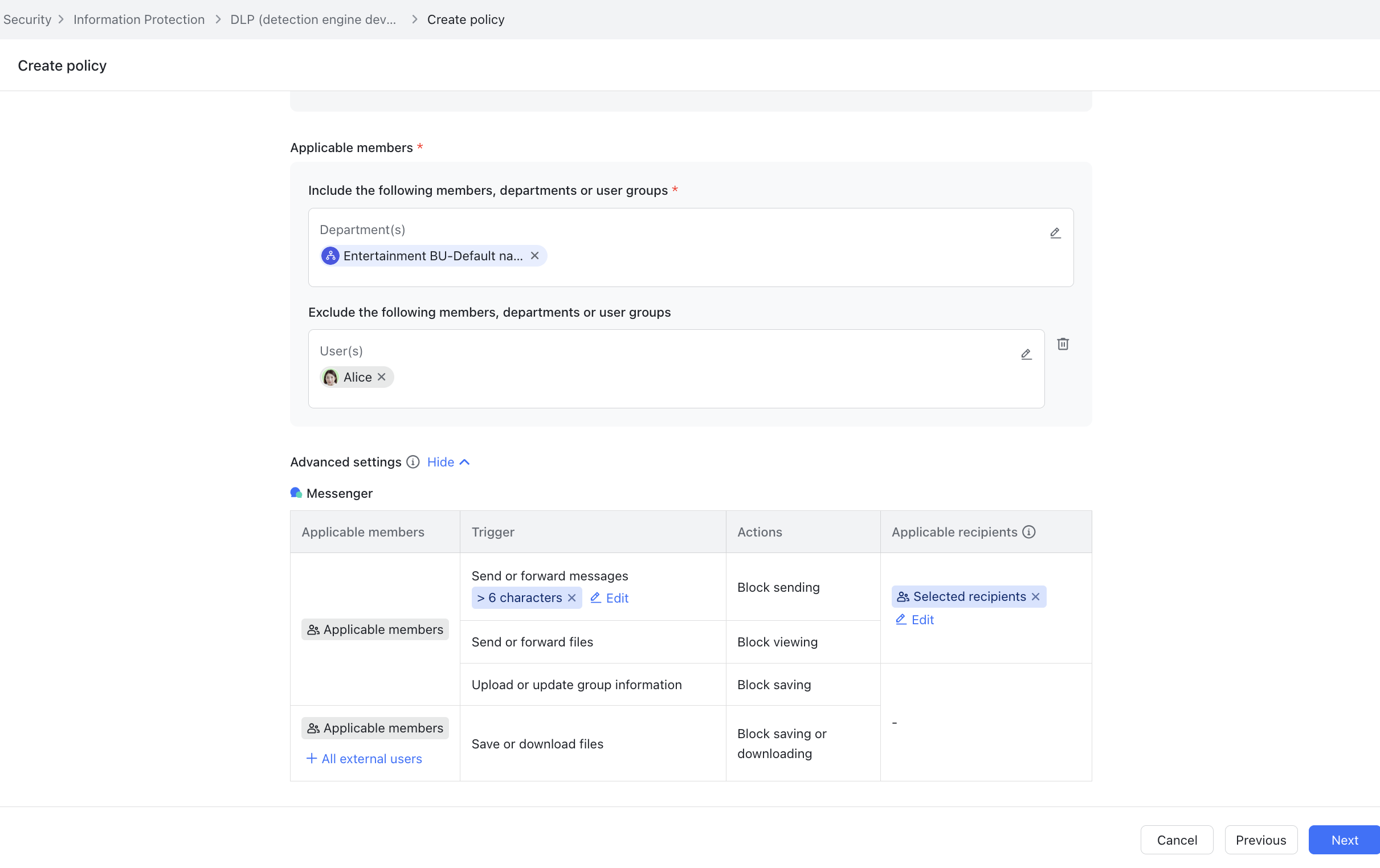Edit the Send or forward messages trigger
Screen dimensions: 1380x868
[609, 597]
